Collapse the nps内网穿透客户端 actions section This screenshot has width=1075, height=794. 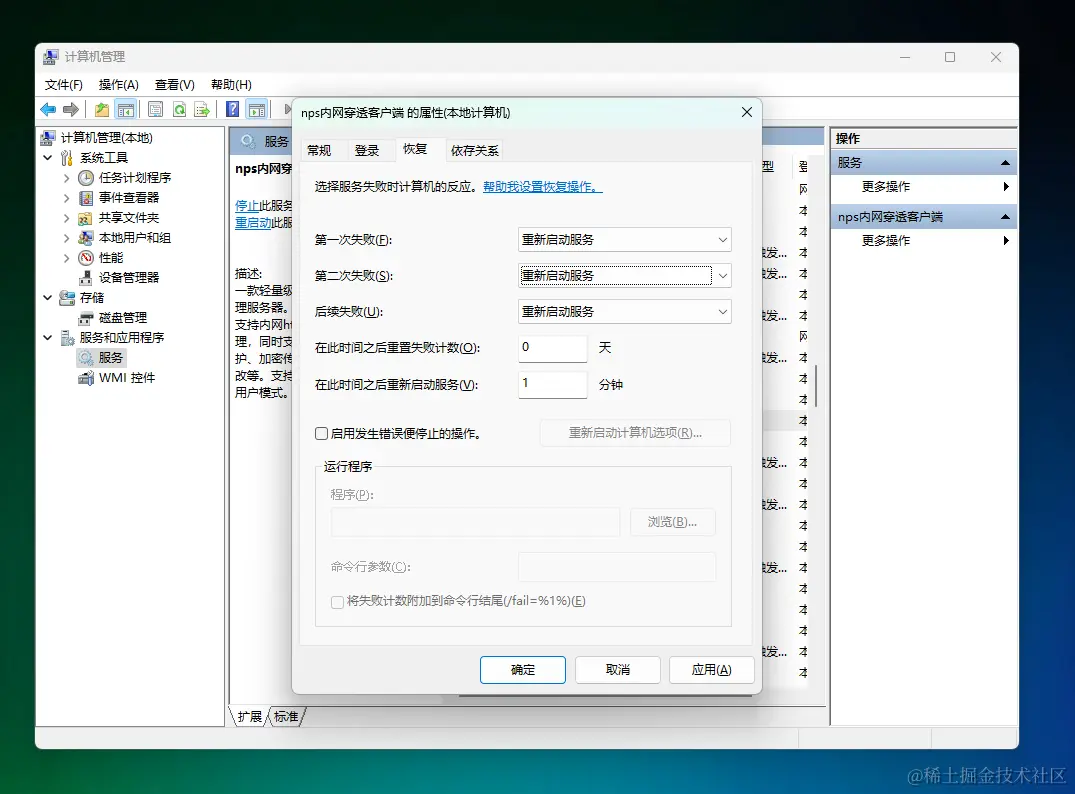click(x=1005, y=217)
